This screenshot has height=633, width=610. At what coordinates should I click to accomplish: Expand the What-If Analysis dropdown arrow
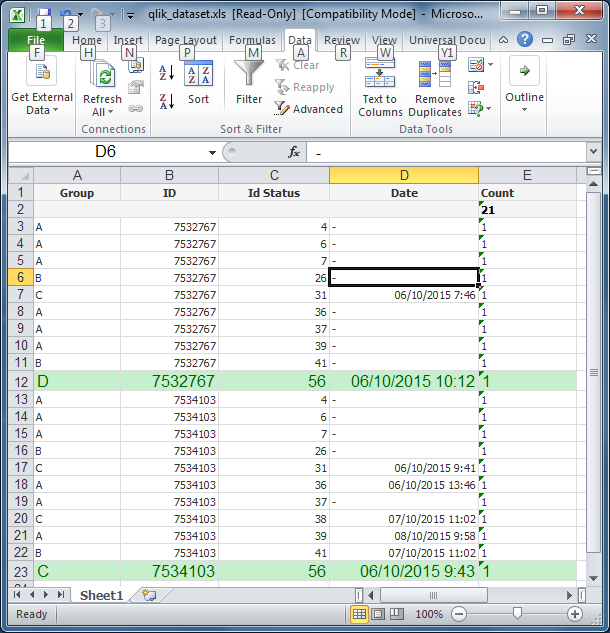pos(489,109)
